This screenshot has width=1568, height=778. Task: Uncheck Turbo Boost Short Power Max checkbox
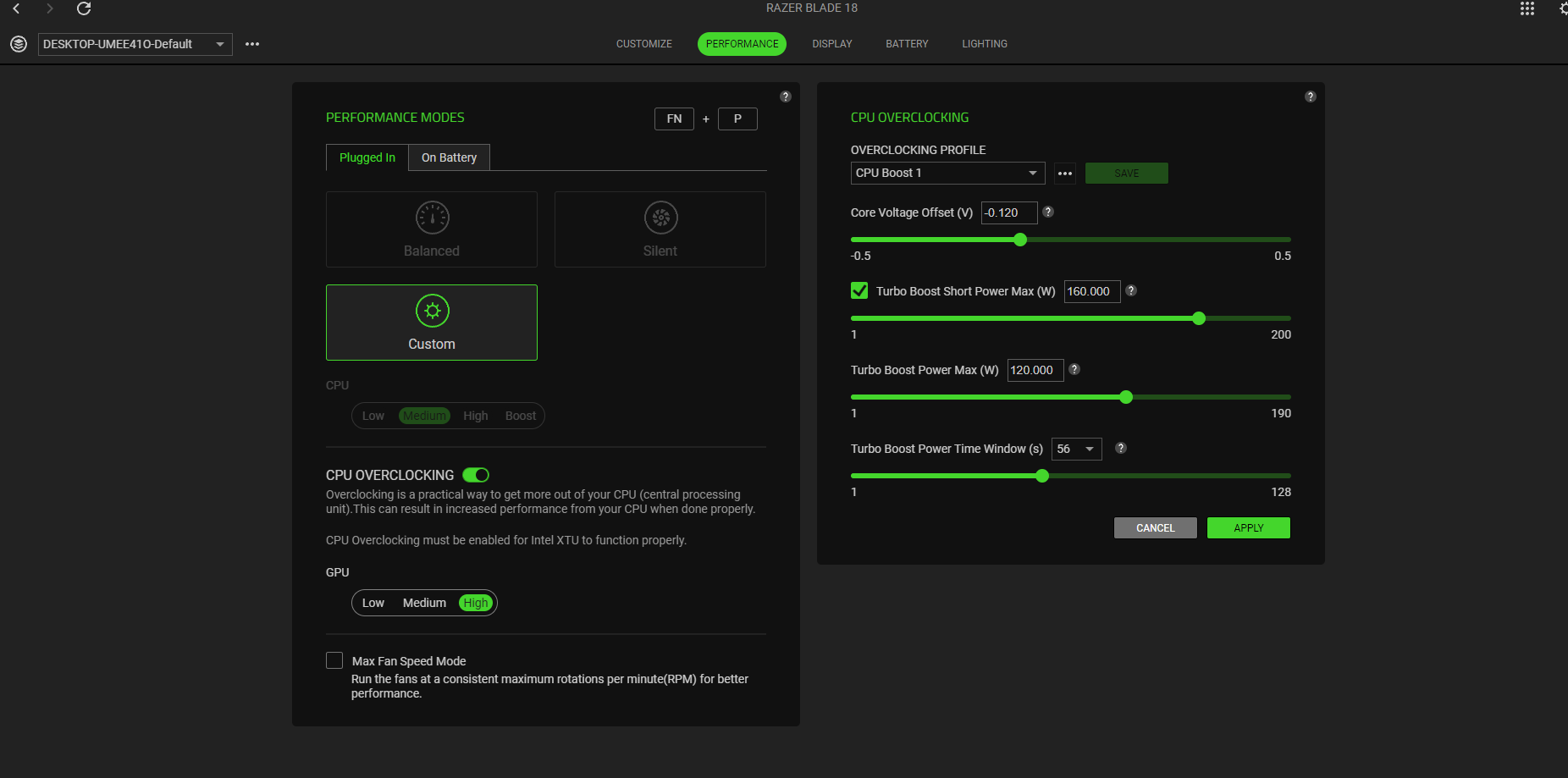[x=859, y=290]
